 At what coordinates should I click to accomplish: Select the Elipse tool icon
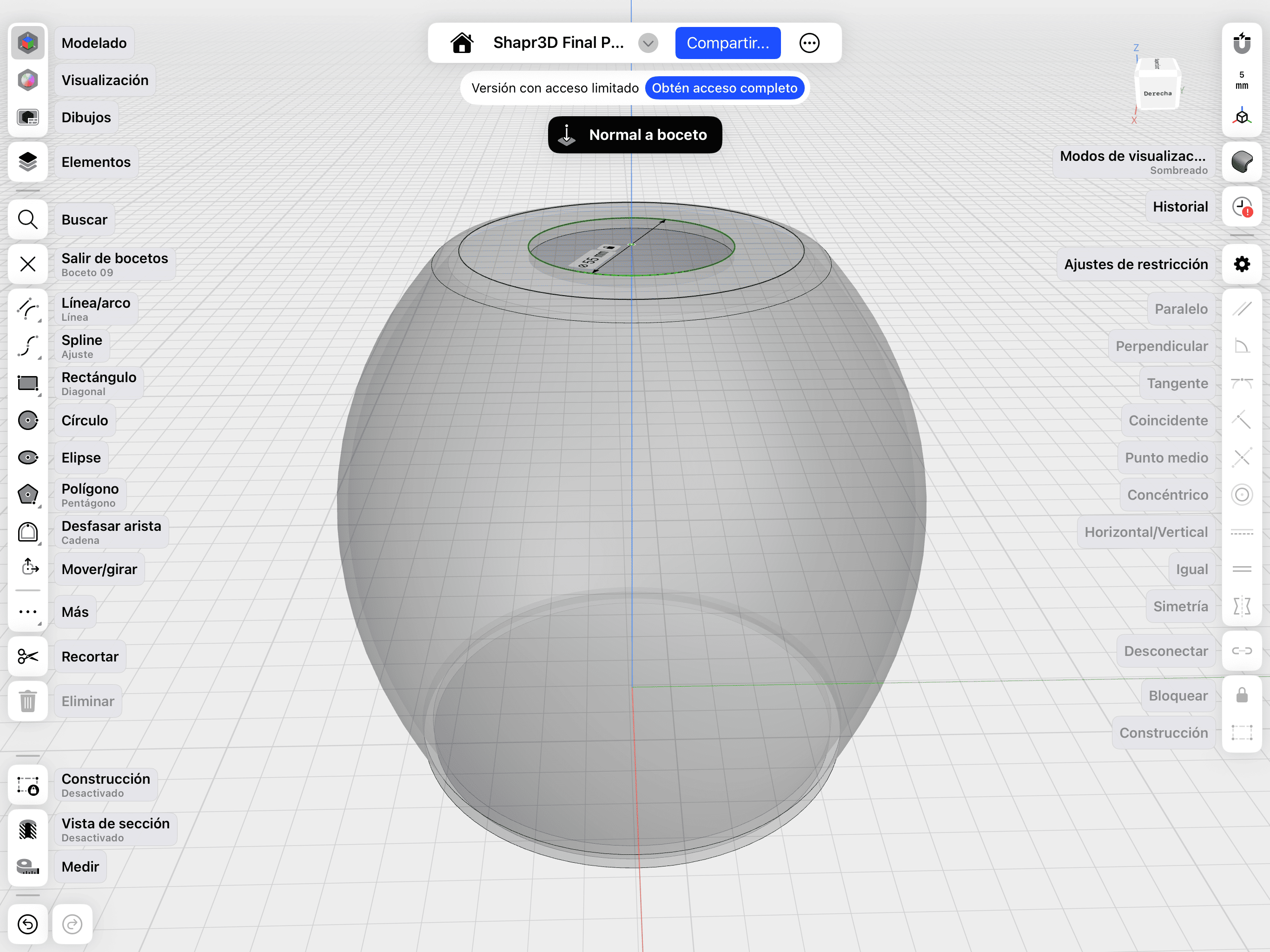[x=27, y=457]
